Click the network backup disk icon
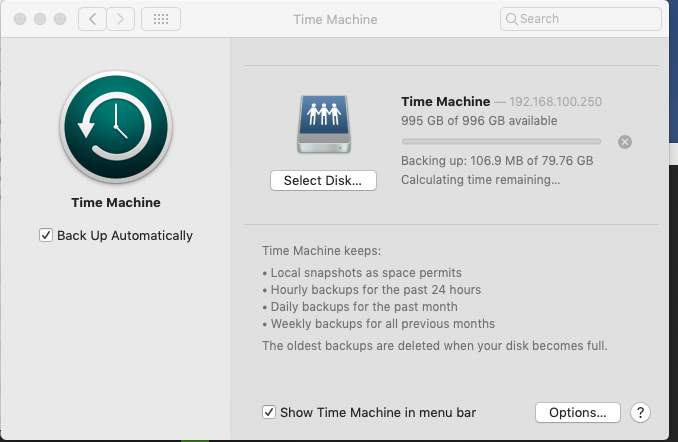Screen dimensions: 678x442 [x=324, y=124]
